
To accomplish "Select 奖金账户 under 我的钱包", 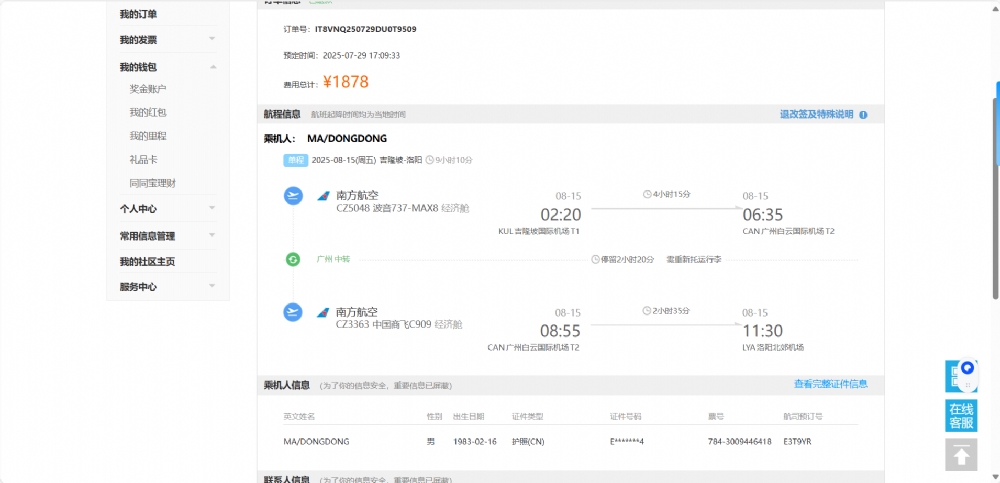I will click(148, 89).
